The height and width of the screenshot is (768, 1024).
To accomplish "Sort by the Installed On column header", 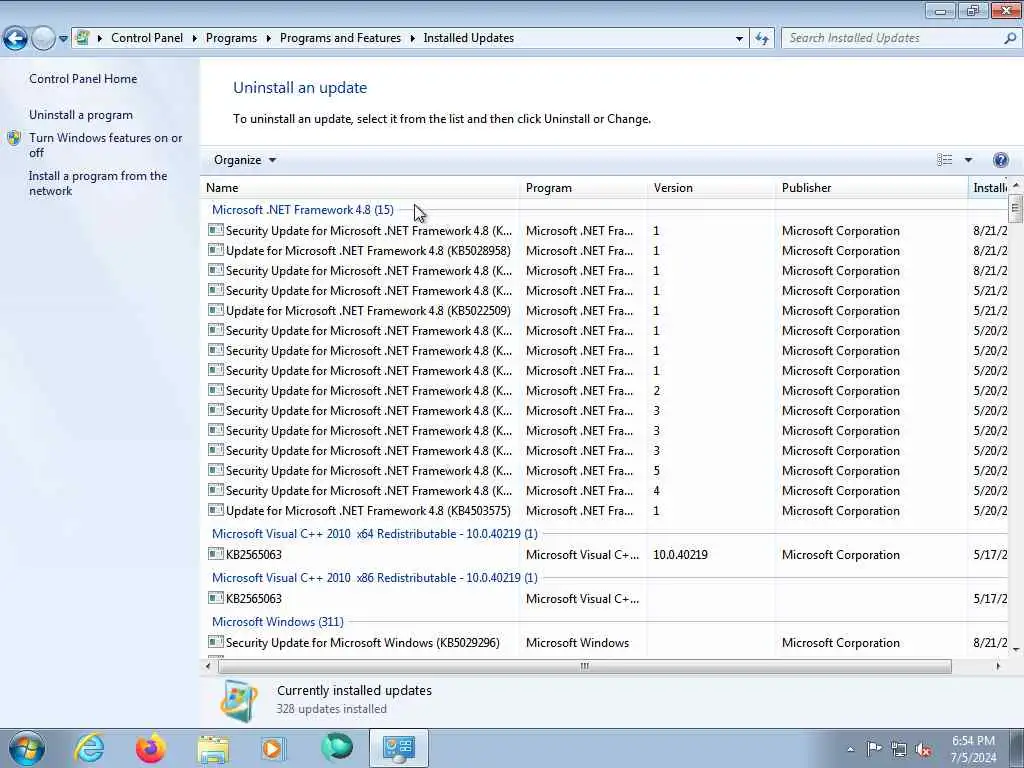I will coord(989,187).
